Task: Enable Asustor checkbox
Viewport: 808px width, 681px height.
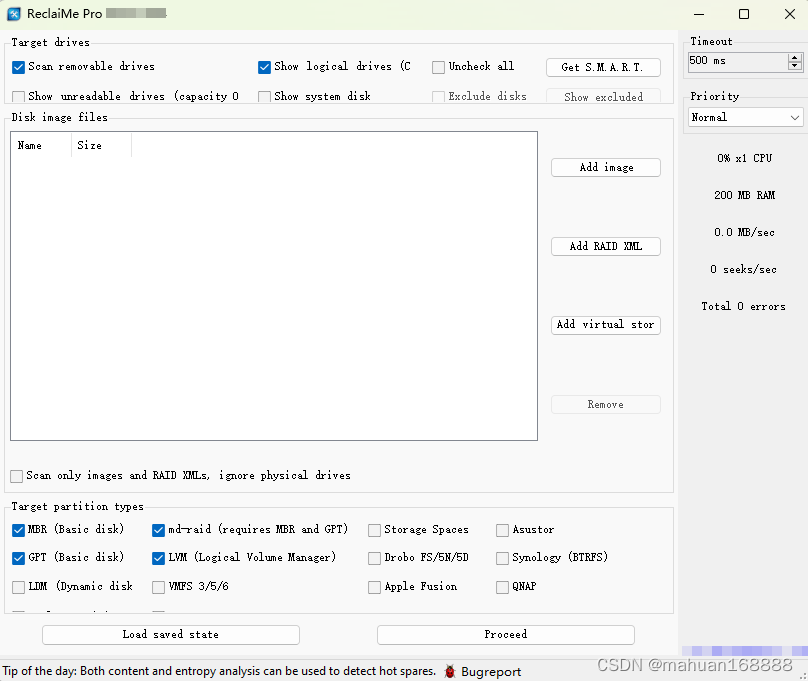Action: [502, 530]
